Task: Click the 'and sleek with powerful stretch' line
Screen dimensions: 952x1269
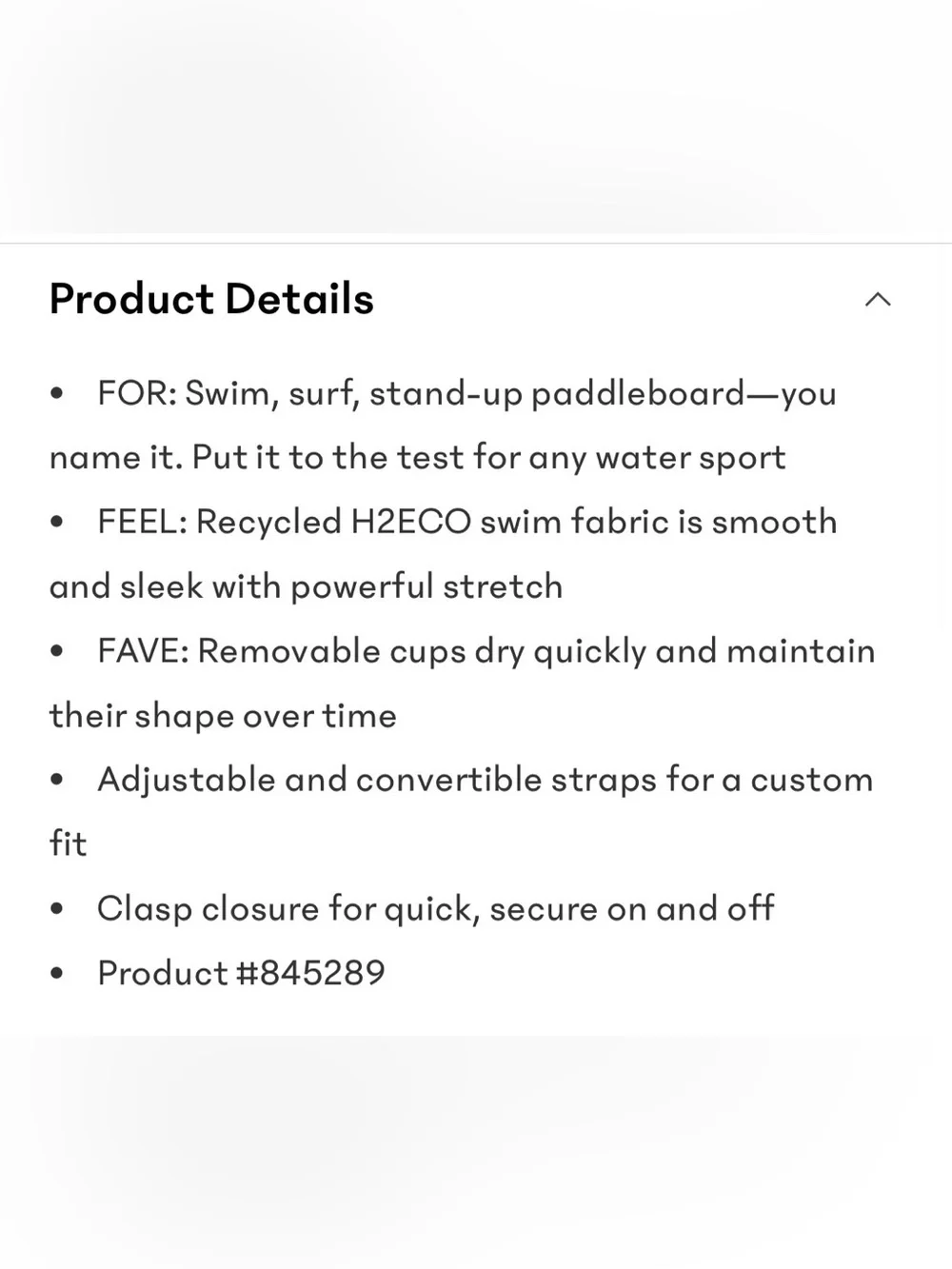Action: (306, 586)
